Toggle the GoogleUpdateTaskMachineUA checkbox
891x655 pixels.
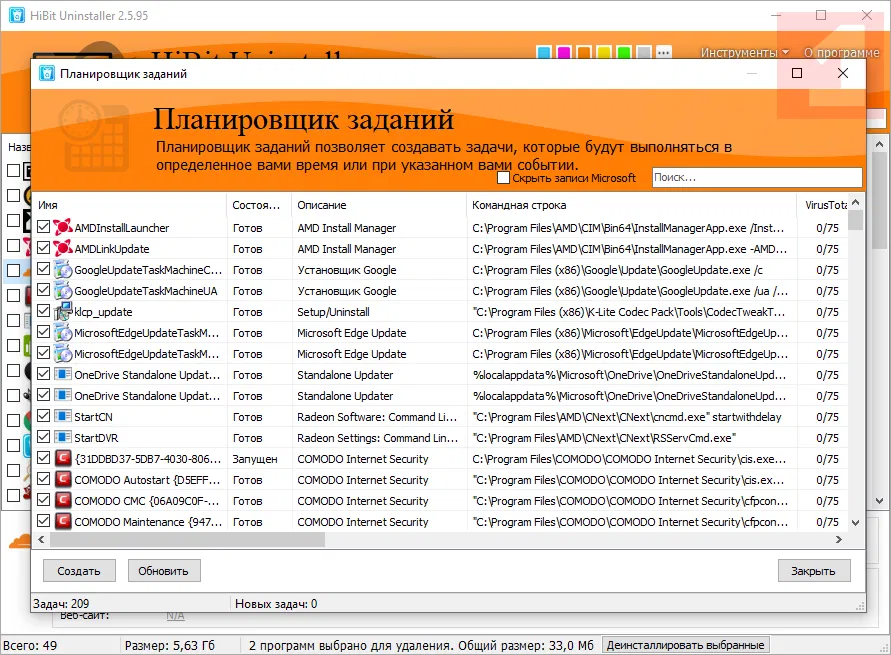(43, 290)
